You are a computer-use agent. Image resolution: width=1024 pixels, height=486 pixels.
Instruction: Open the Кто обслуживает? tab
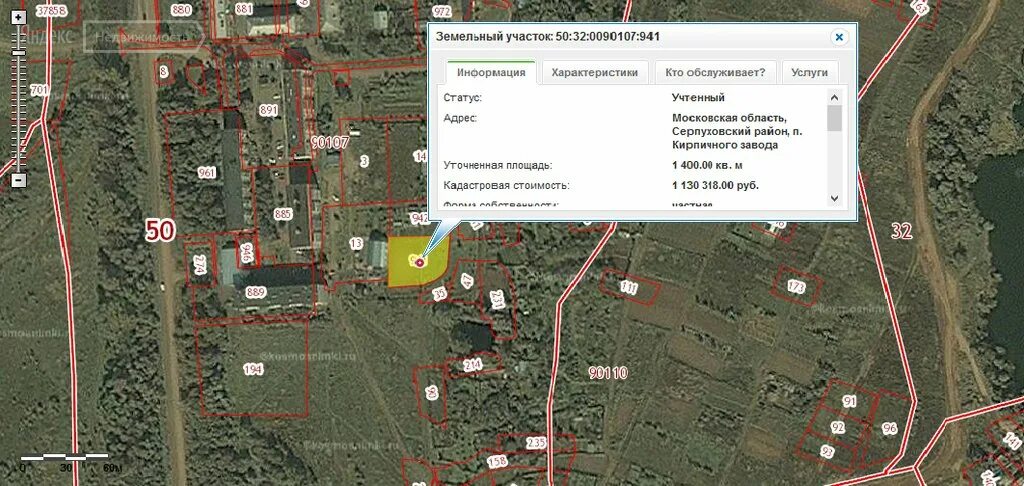click(715, 73)
